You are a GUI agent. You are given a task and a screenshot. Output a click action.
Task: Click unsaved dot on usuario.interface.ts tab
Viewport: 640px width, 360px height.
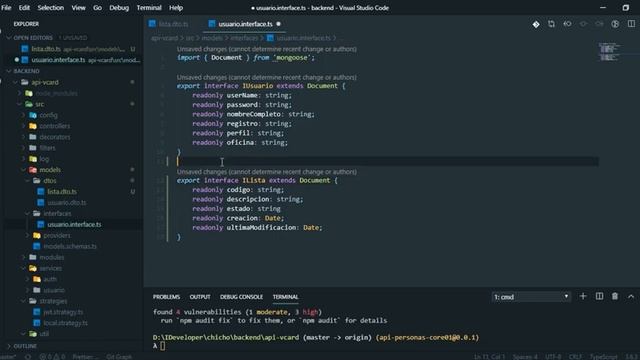click(x=278, y=24)
